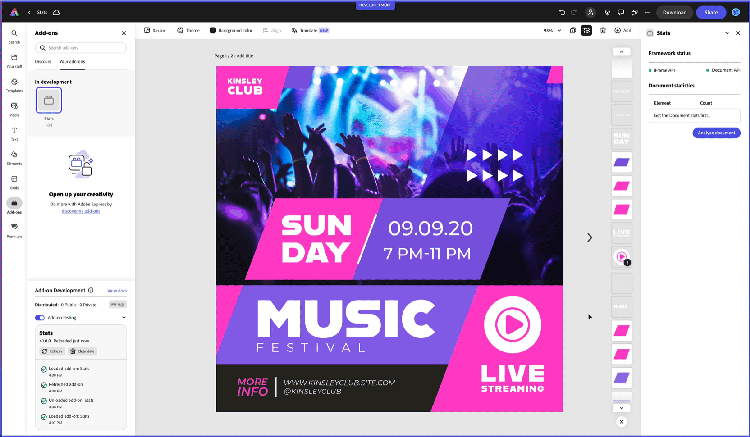Click the Download button
The image size is (750, 437).
[x=673, y=12]
